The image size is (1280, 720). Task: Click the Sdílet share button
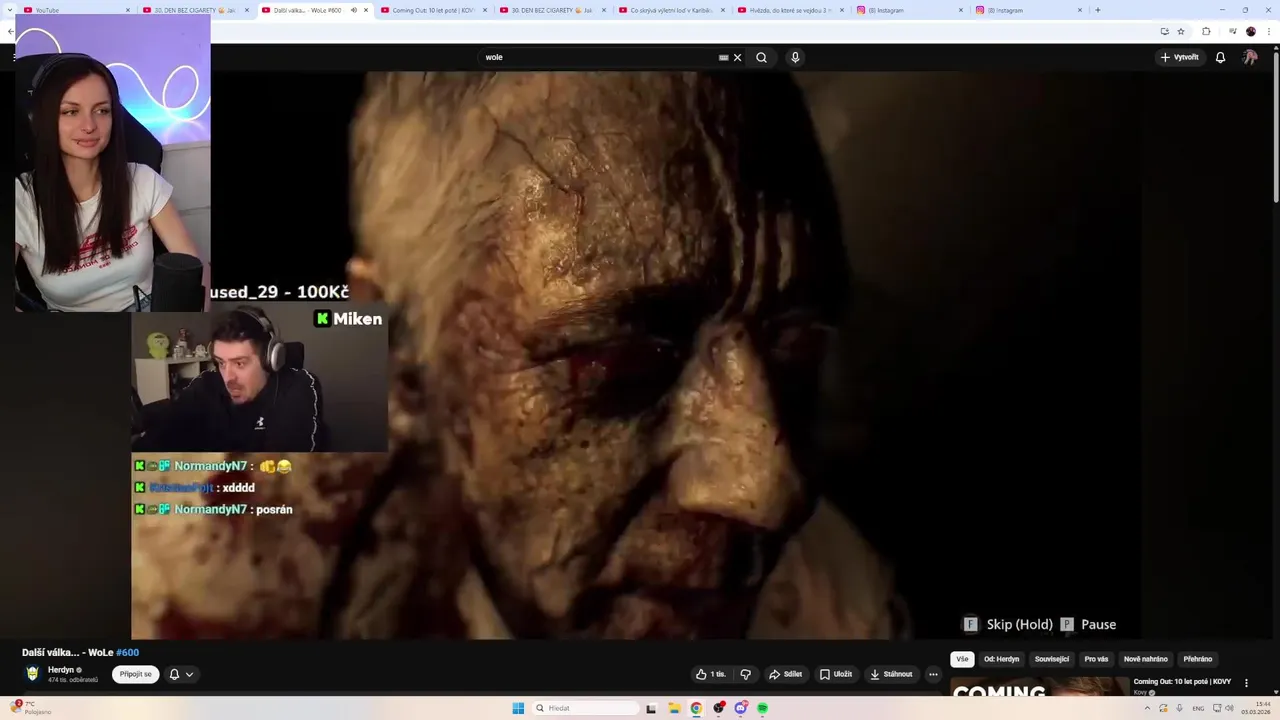tap(785, 674)
